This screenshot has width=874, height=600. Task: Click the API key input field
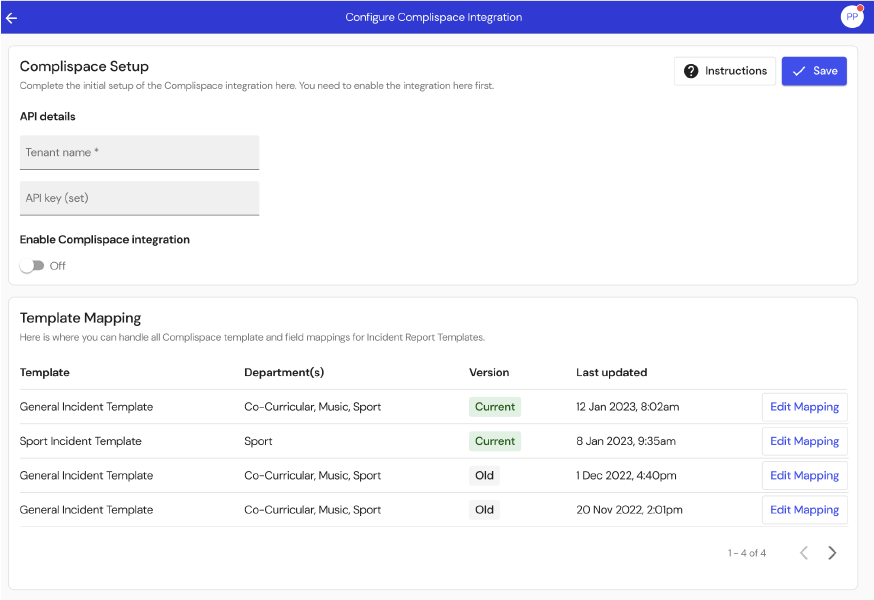(x=139, y=198)
